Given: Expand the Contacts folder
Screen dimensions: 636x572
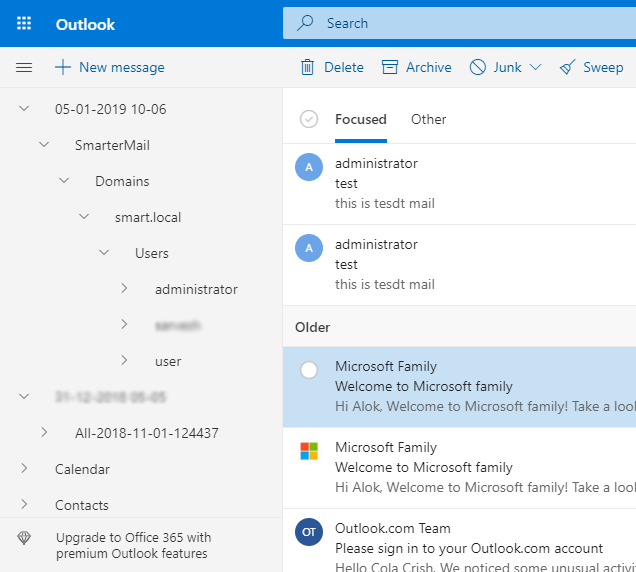Looking at the screenshot, I should click(x=24, y=504).
